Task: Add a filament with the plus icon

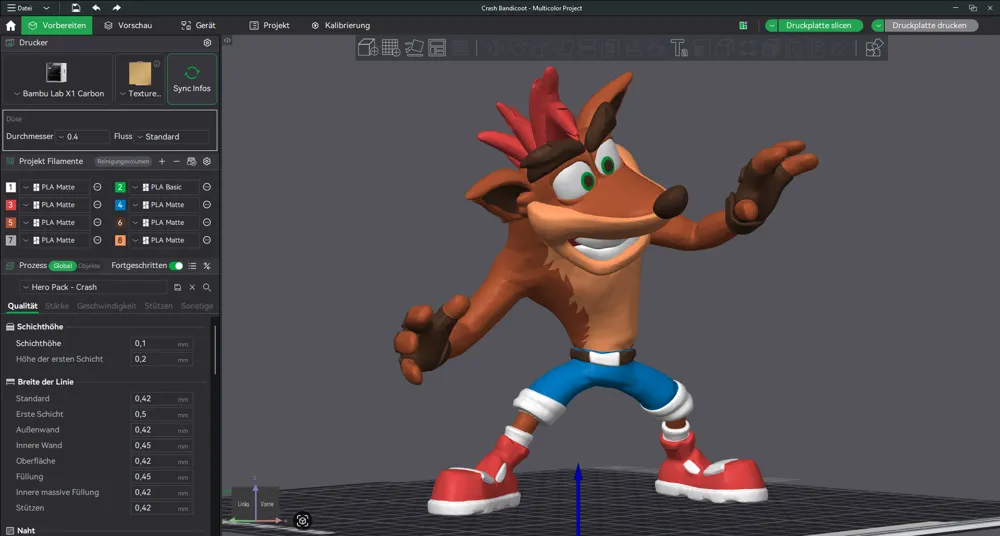Action: [162, 161]
